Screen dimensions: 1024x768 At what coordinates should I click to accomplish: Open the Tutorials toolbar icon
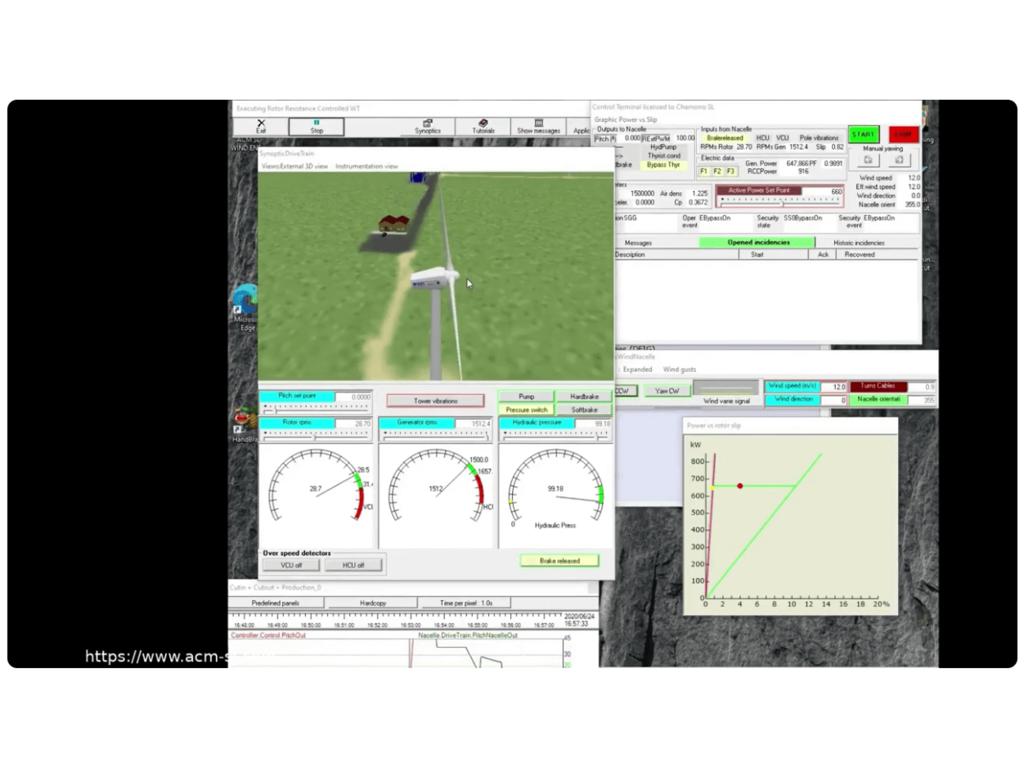[483, 126]
